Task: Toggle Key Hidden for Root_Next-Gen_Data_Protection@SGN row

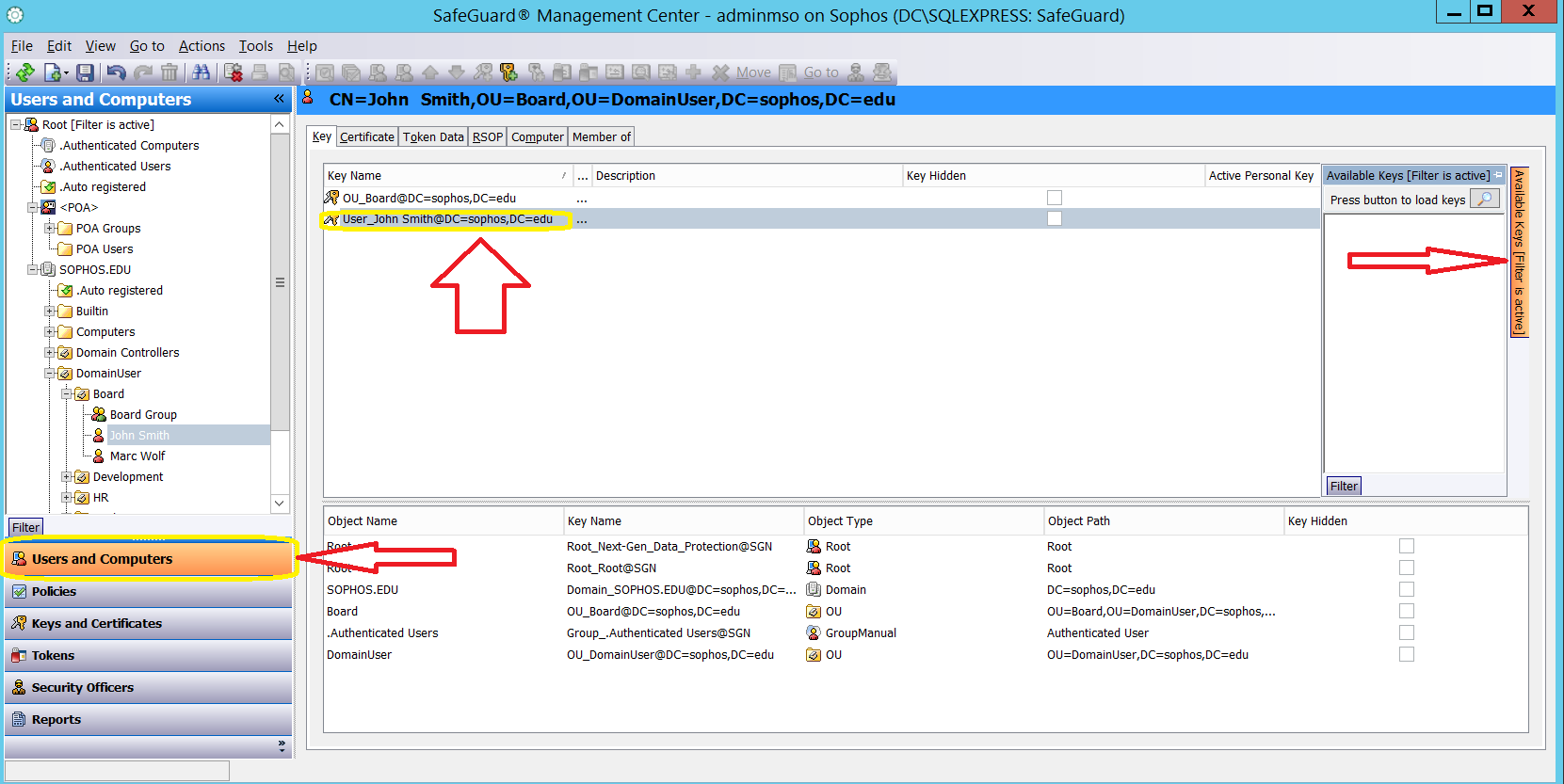Action: [x=1407, y=546]
